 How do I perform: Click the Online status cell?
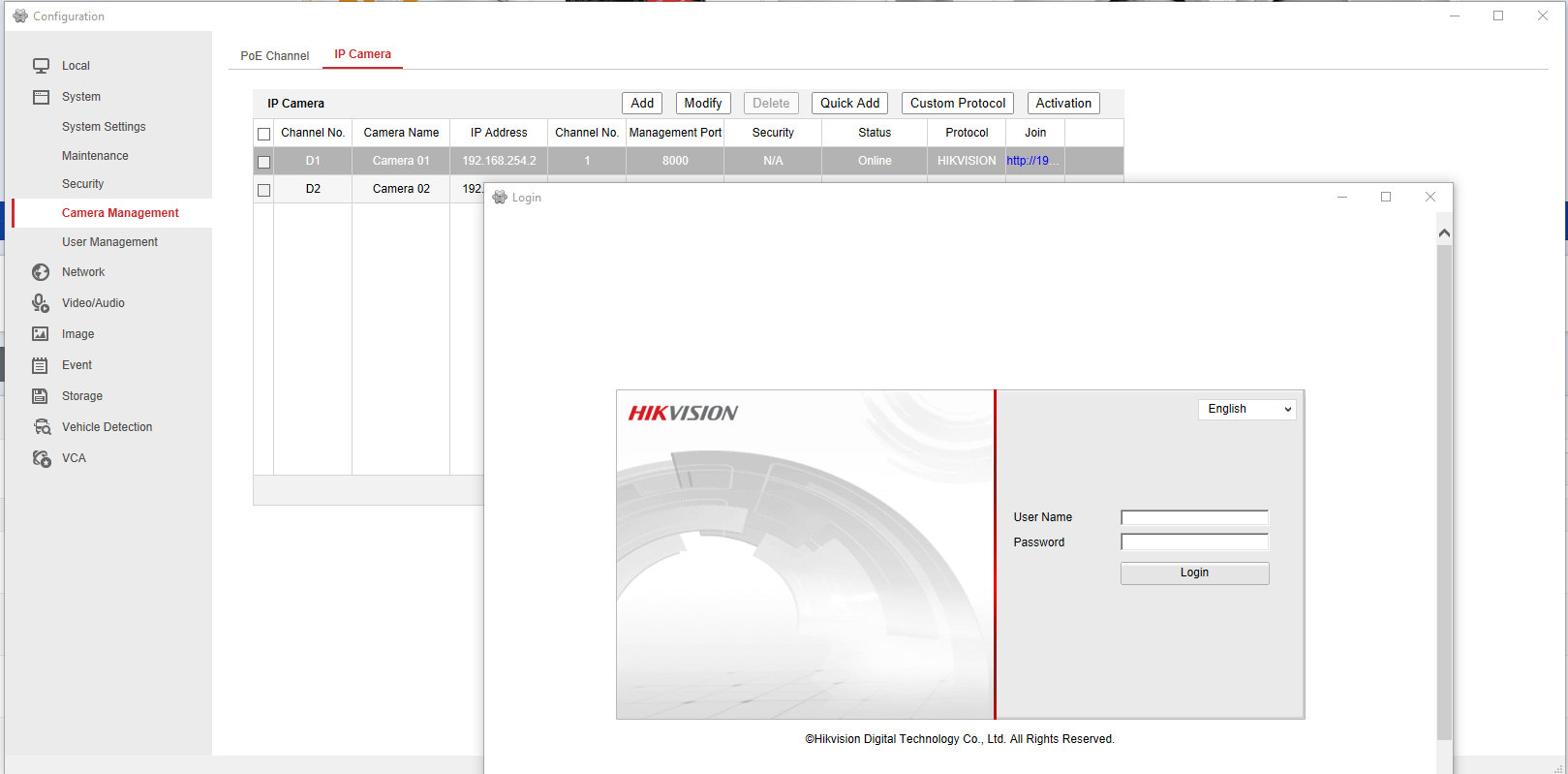point(875,161)
